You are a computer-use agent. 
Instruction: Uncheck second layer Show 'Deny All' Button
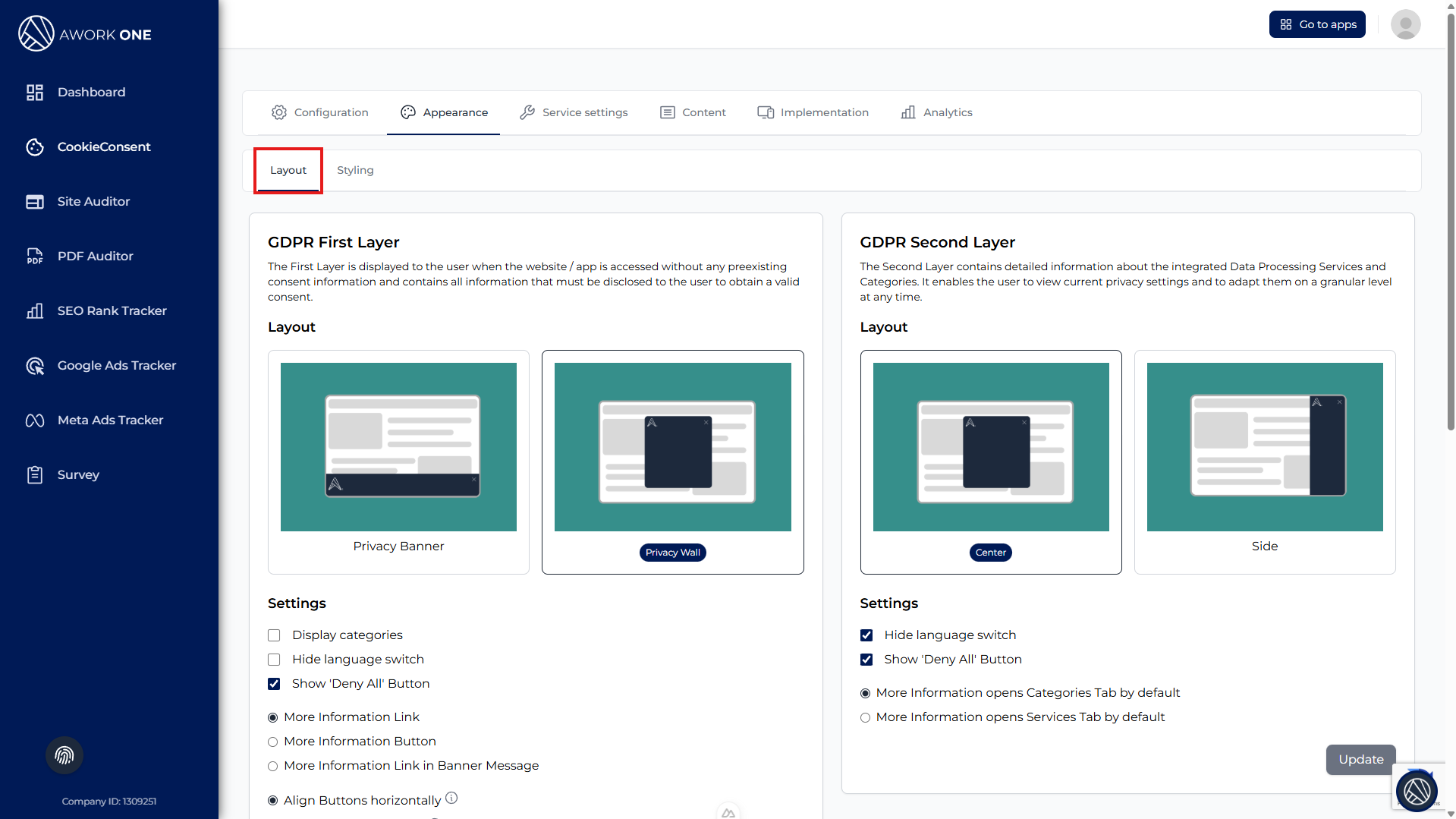[x=866, y=660]
